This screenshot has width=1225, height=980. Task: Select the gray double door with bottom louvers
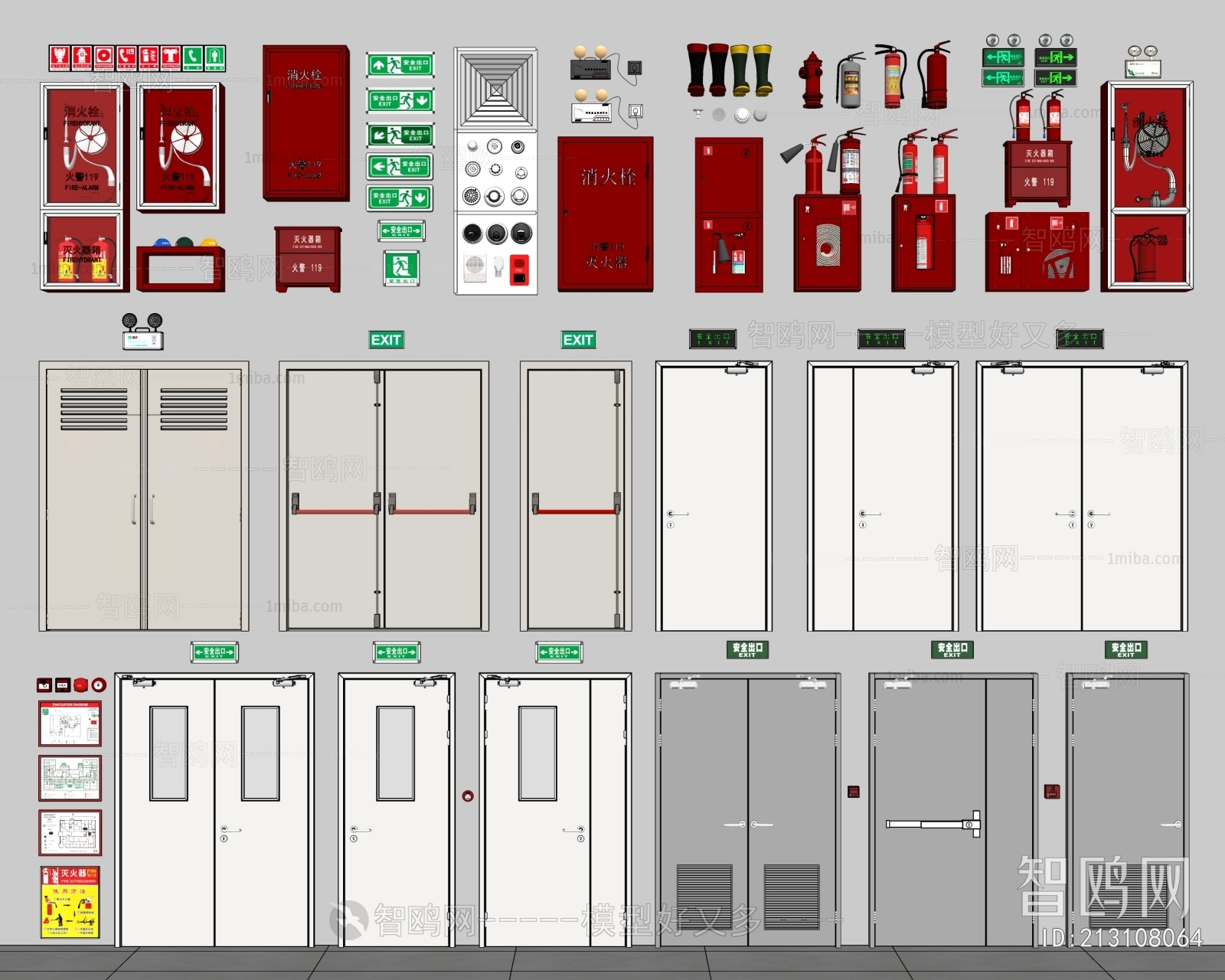[x=747, y=810]
